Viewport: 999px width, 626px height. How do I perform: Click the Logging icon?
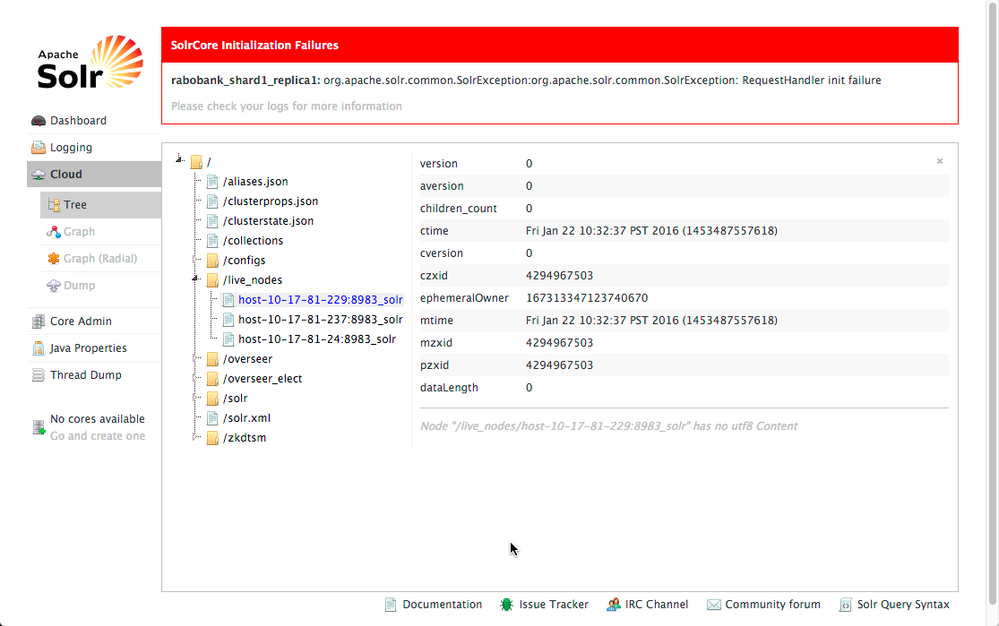pyautogui.click(x=38, y=147)
